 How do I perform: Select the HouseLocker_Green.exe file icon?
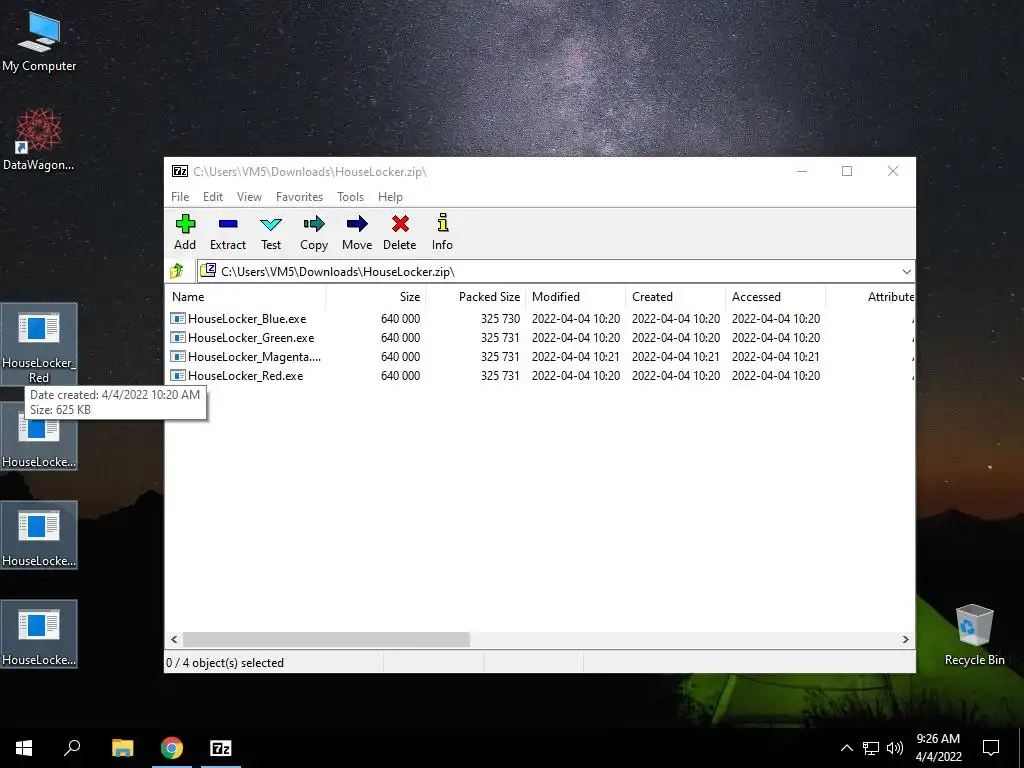tap(177, 338)
